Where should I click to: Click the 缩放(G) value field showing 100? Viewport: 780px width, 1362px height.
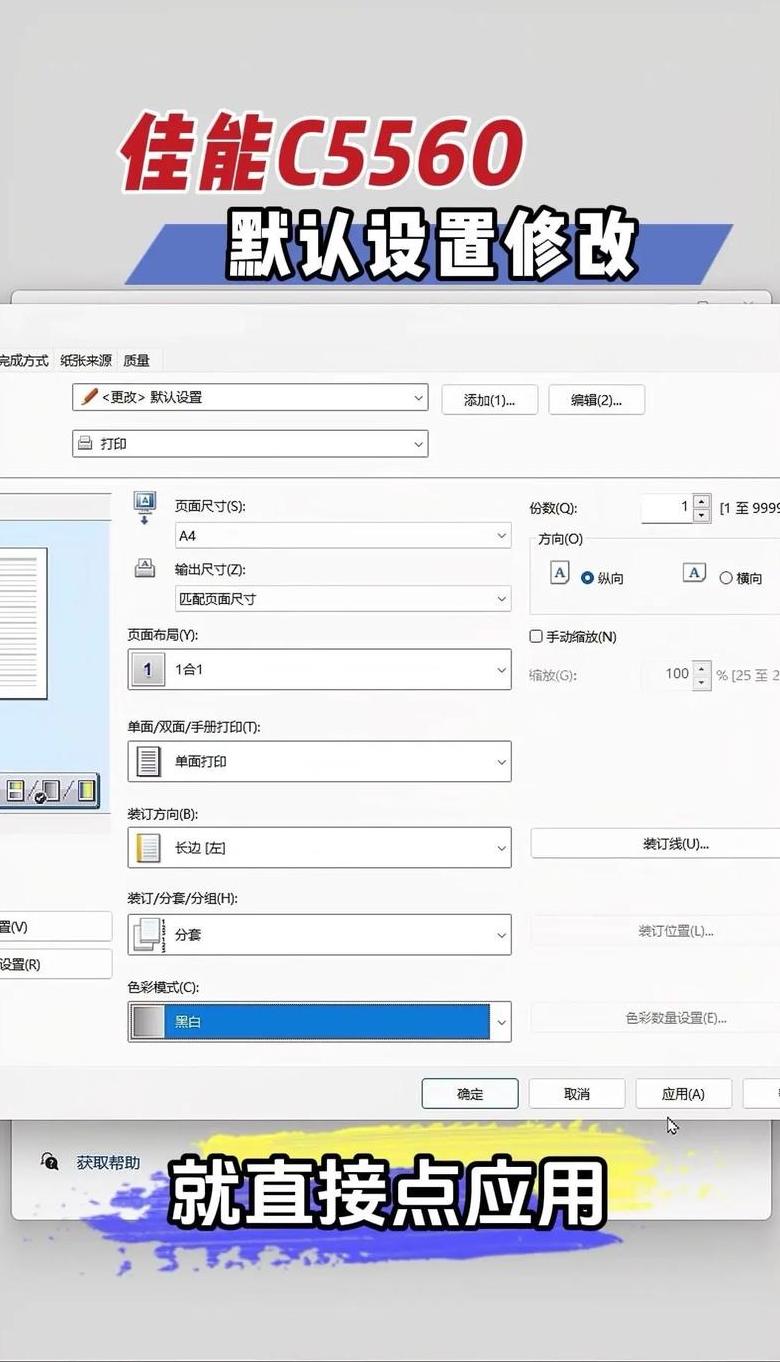(666, 674)
